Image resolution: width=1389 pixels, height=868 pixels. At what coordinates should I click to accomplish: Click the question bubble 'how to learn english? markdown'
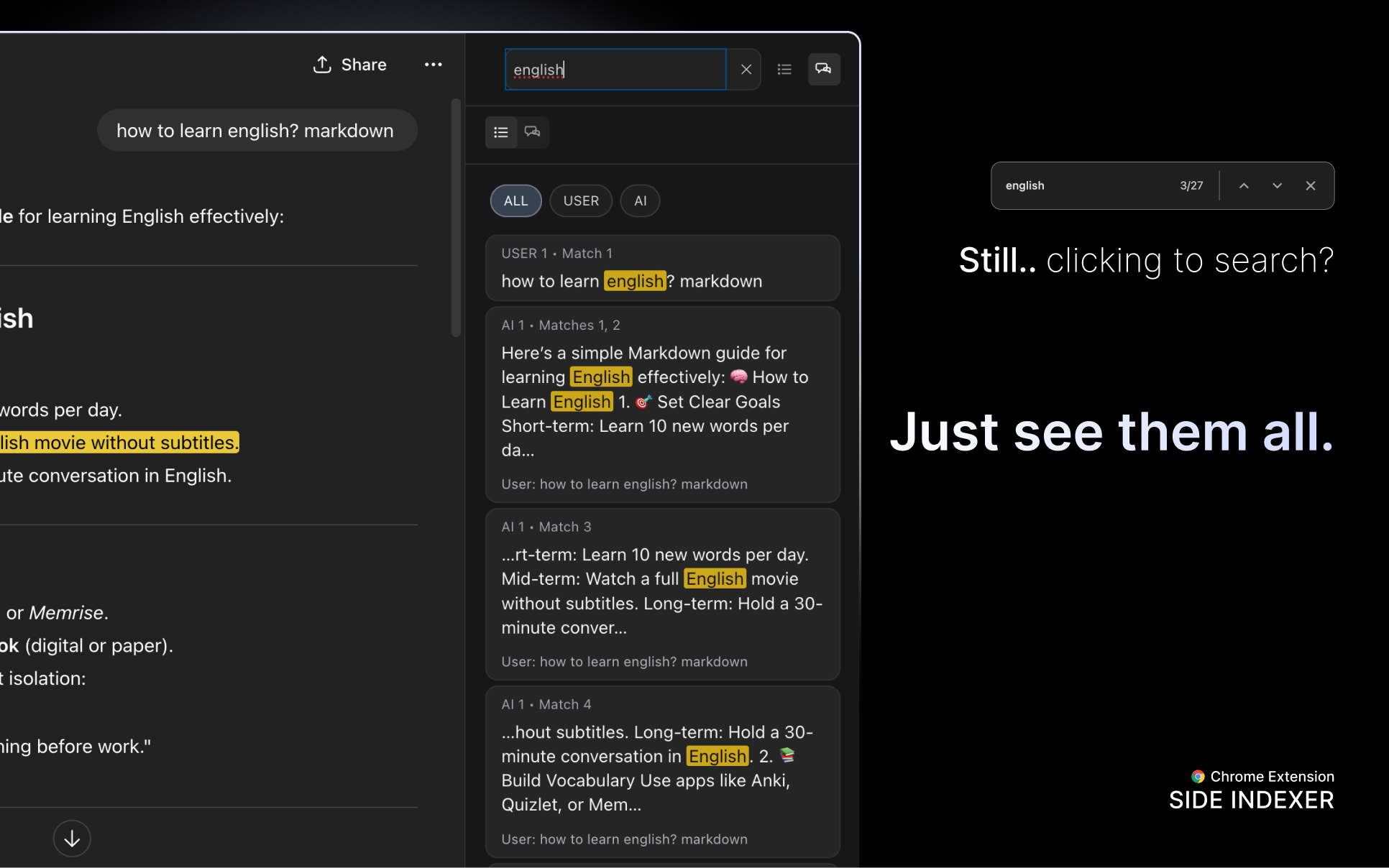click(x=257, y=130)
